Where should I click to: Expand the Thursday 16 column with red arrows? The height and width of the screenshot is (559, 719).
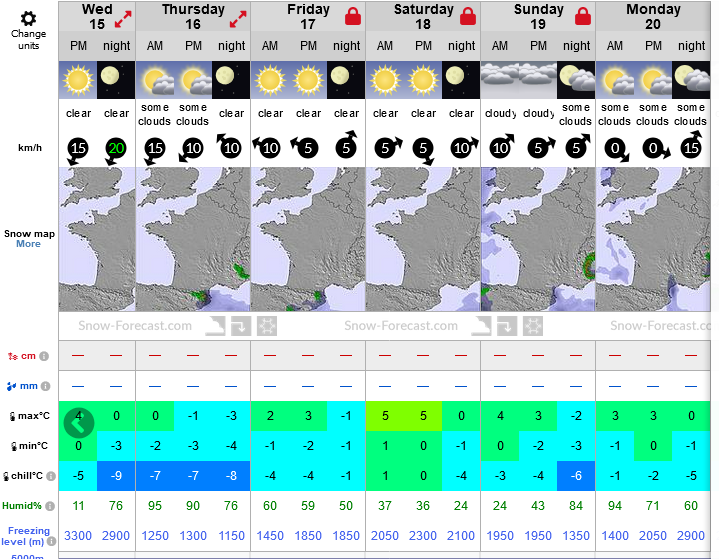[238, 19]
